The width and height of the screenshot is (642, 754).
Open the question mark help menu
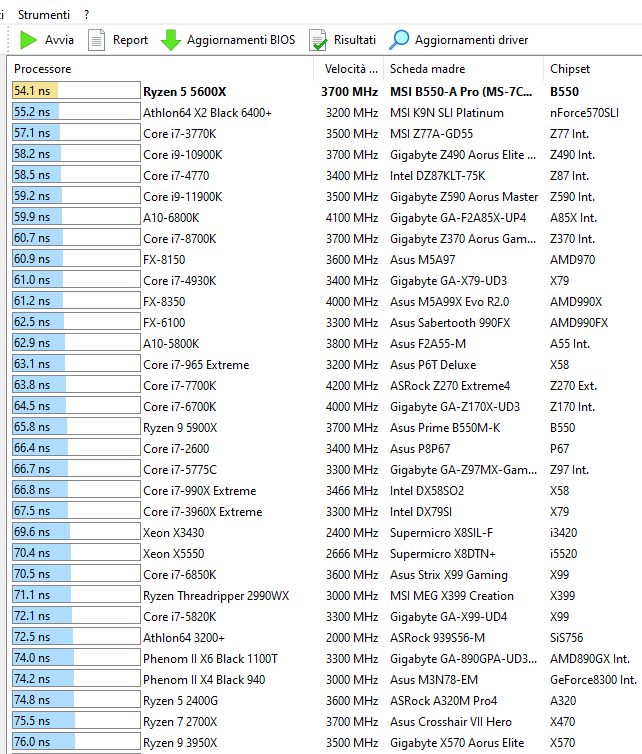(87, 15)
